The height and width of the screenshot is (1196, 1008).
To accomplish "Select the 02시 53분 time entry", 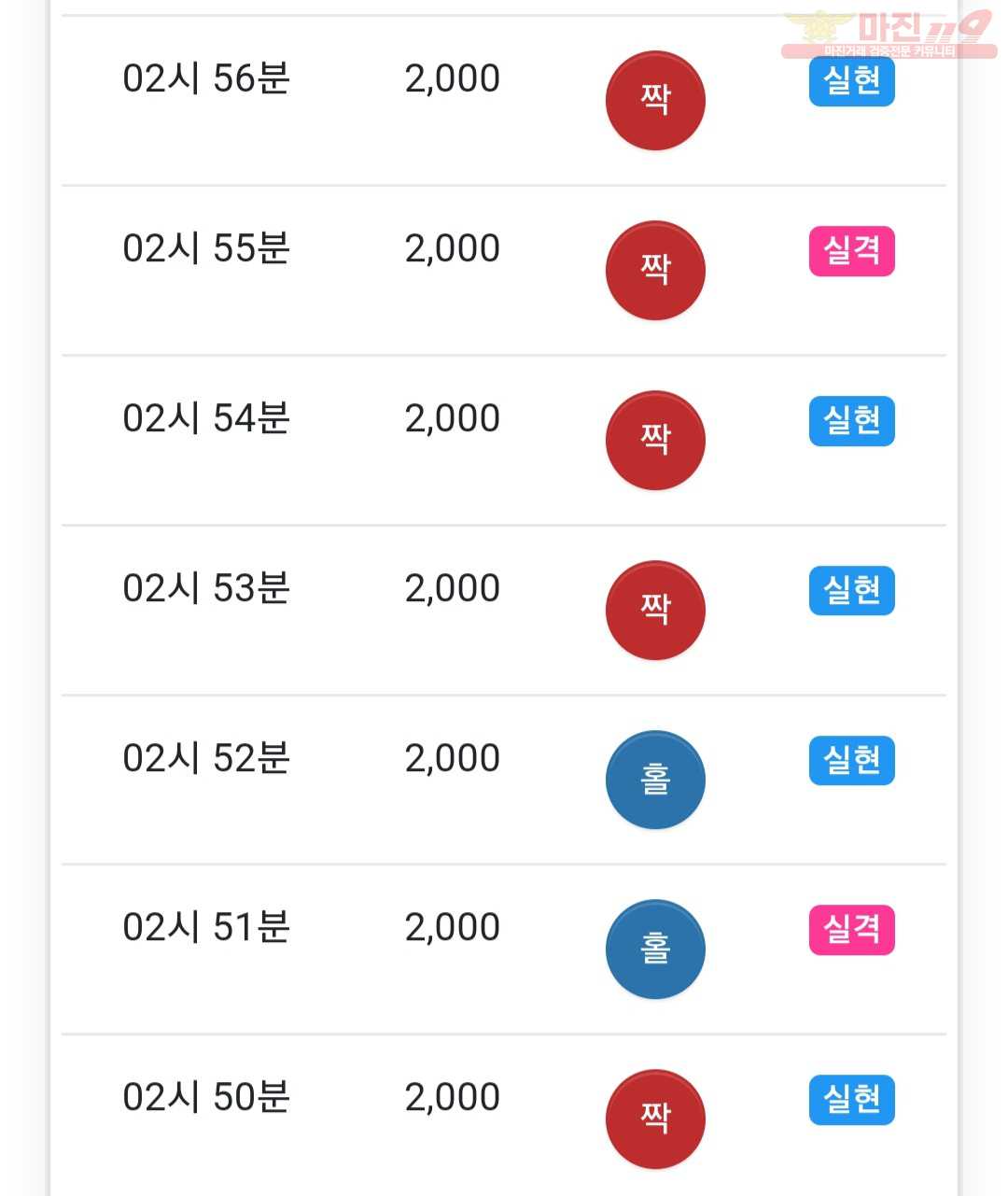I will pyautogui.click(x=206, y=588).
